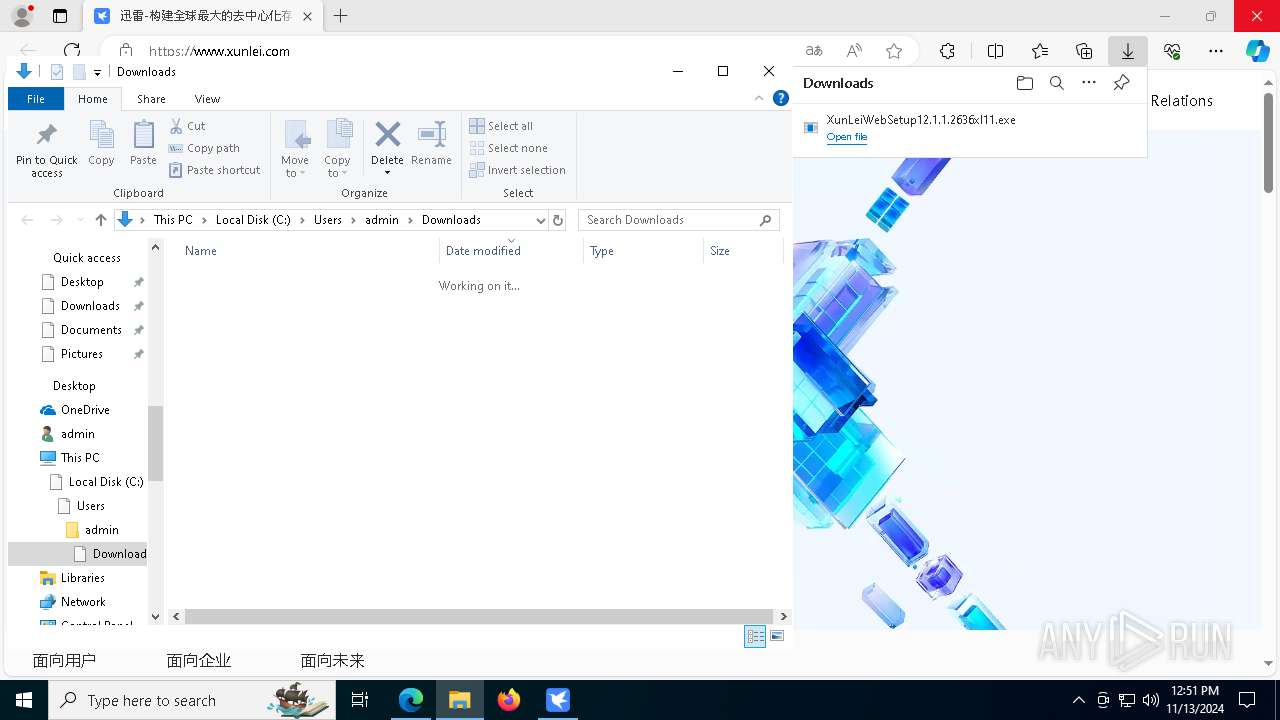Screen dimensions: 1280x720
Task: Click Copy path in the ribbon
Action: click(x=204, y=148)
